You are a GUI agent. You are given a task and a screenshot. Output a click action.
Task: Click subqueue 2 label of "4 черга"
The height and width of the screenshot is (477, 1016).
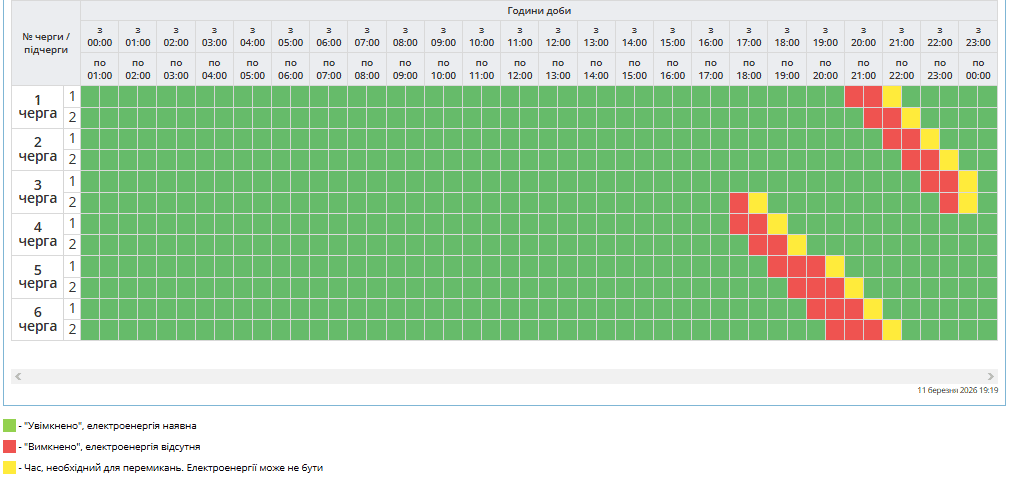click(72, 244)
